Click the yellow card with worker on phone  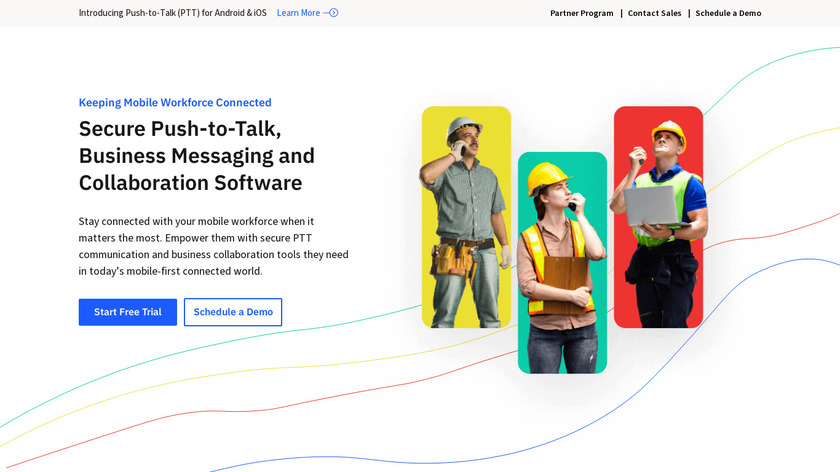pos(466,217)
